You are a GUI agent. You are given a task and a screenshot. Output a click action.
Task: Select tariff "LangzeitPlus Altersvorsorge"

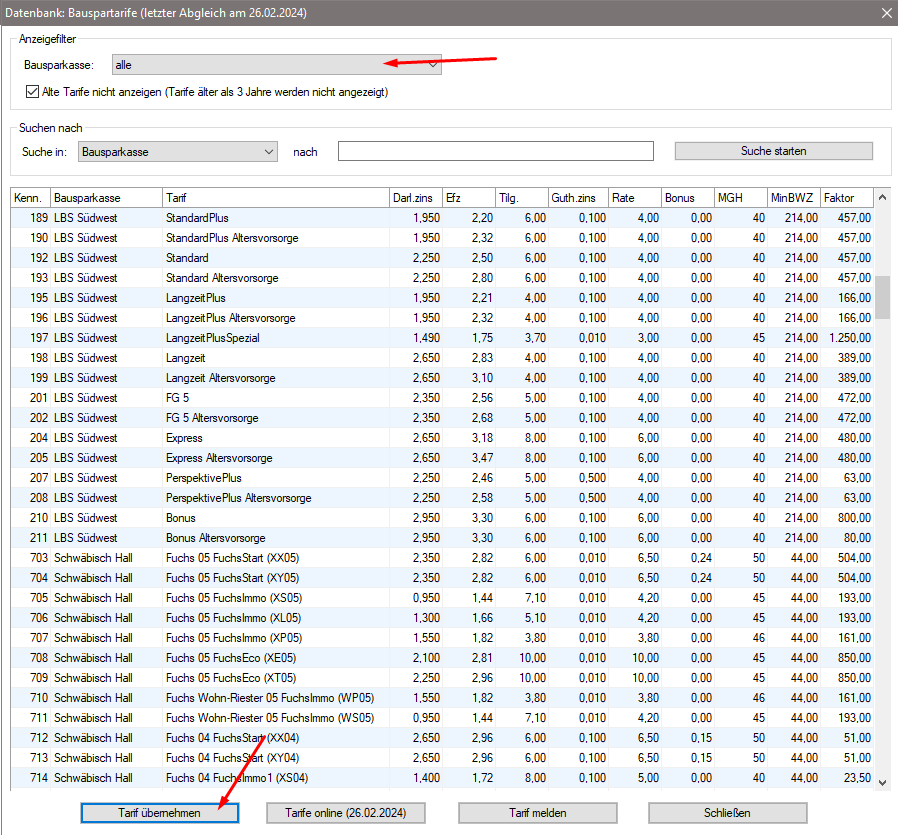point(231,318)
